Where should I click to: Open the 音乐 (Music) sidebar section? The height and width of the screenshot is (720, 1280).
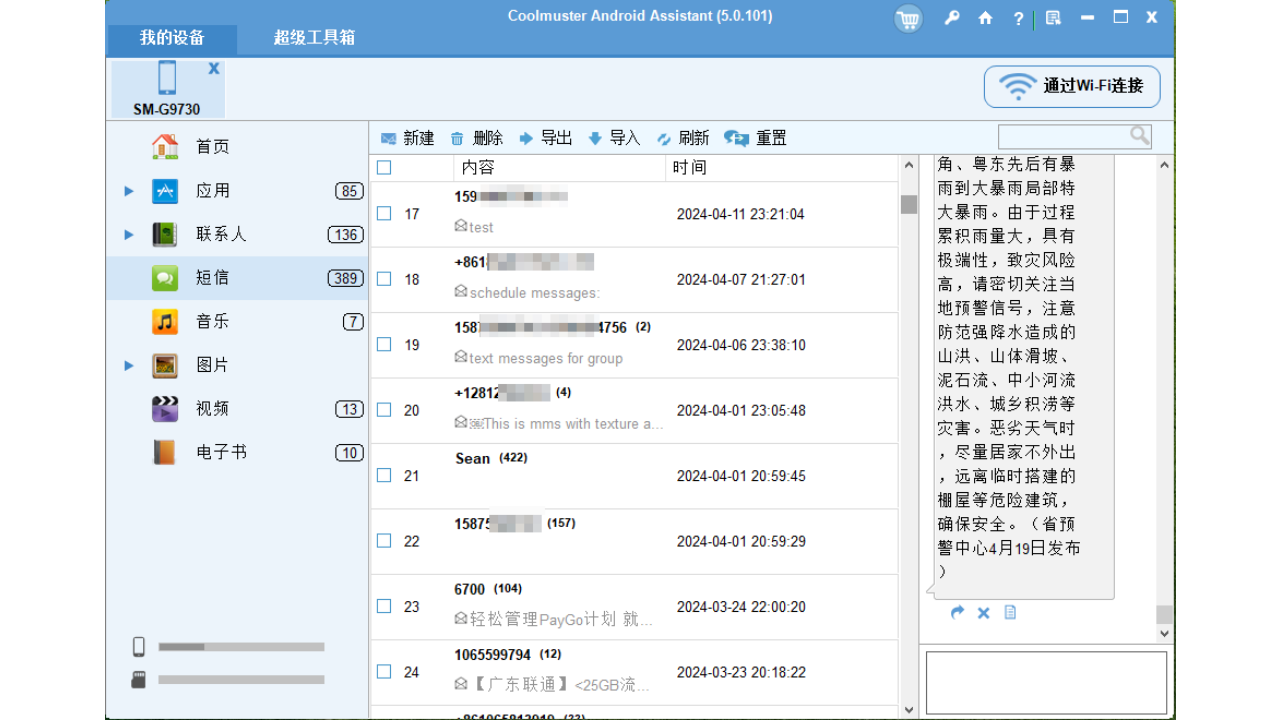(212, 321)
